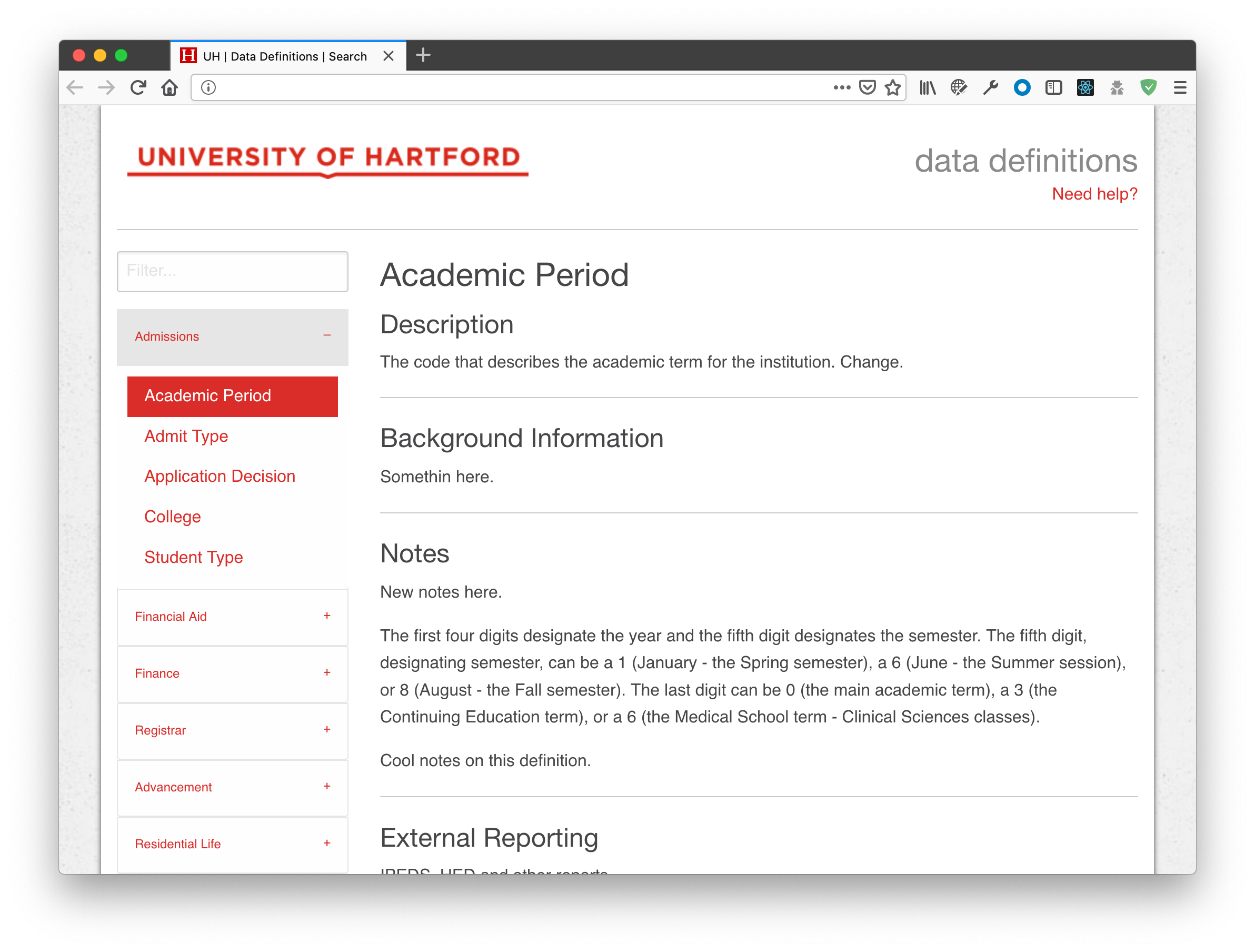The image size is (1255, 952).
Task: Open the Library icon in toolbar
Action: [x=928, y=88]
